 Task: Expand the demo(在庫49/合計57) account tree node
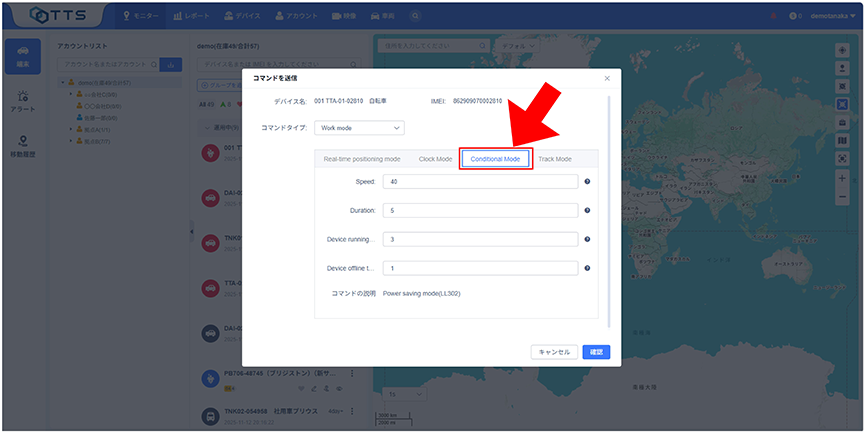coord(64,83)
